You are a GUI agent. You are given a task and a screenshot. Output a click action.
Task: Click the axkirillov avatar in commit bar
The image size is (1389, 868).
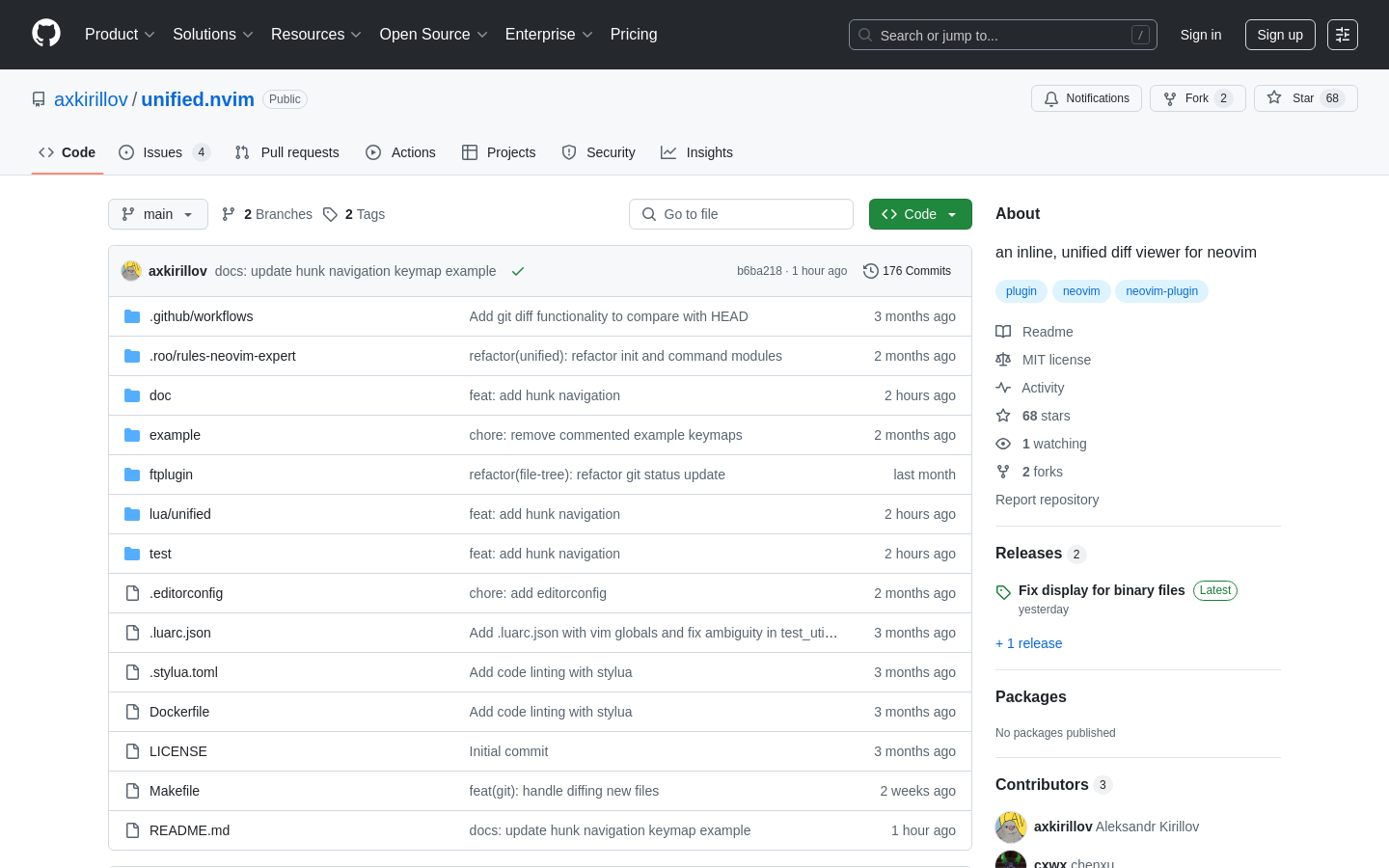pos(131,271)
